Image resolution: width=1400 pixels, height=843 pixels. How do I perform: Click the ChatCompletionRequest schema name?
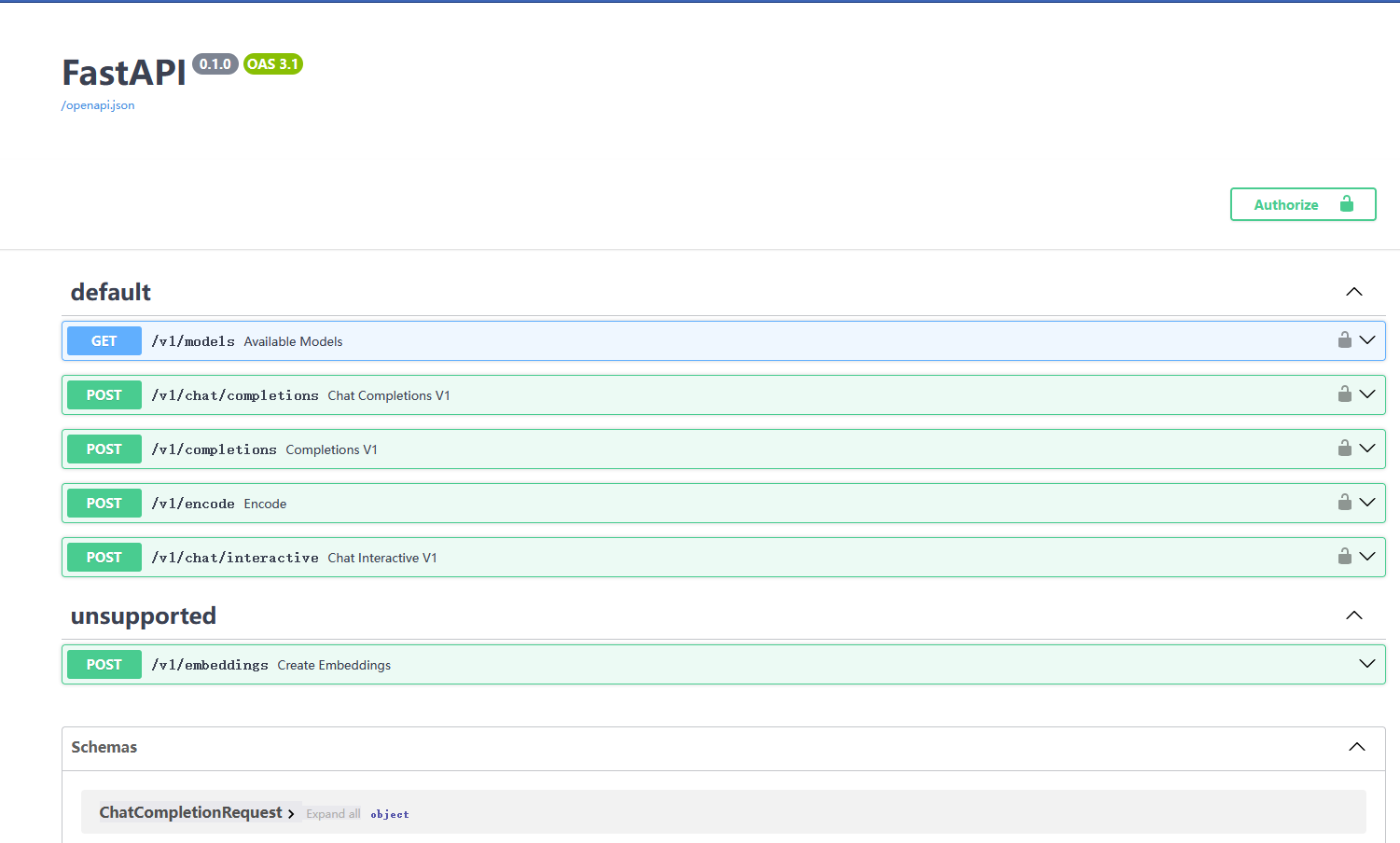click(x=190, y=812)
